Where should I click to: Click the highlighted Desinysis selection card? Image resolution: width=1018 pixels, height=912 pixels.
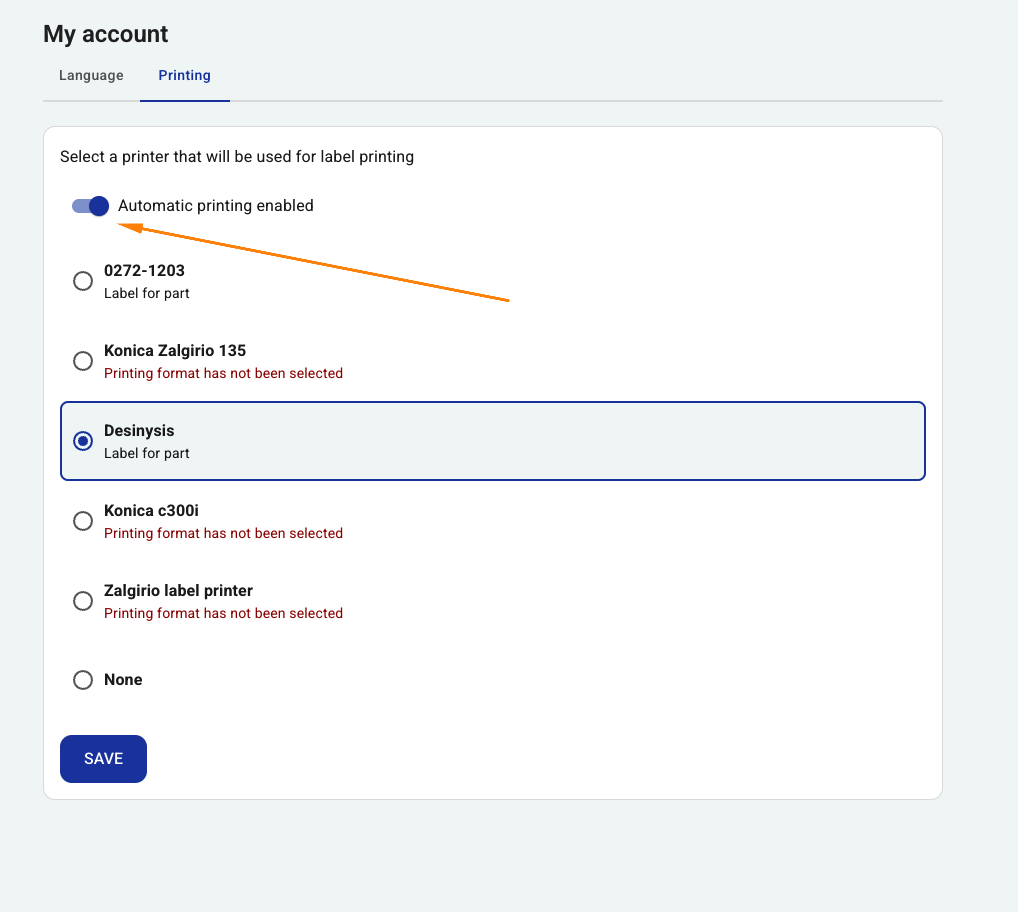[493, 441]
